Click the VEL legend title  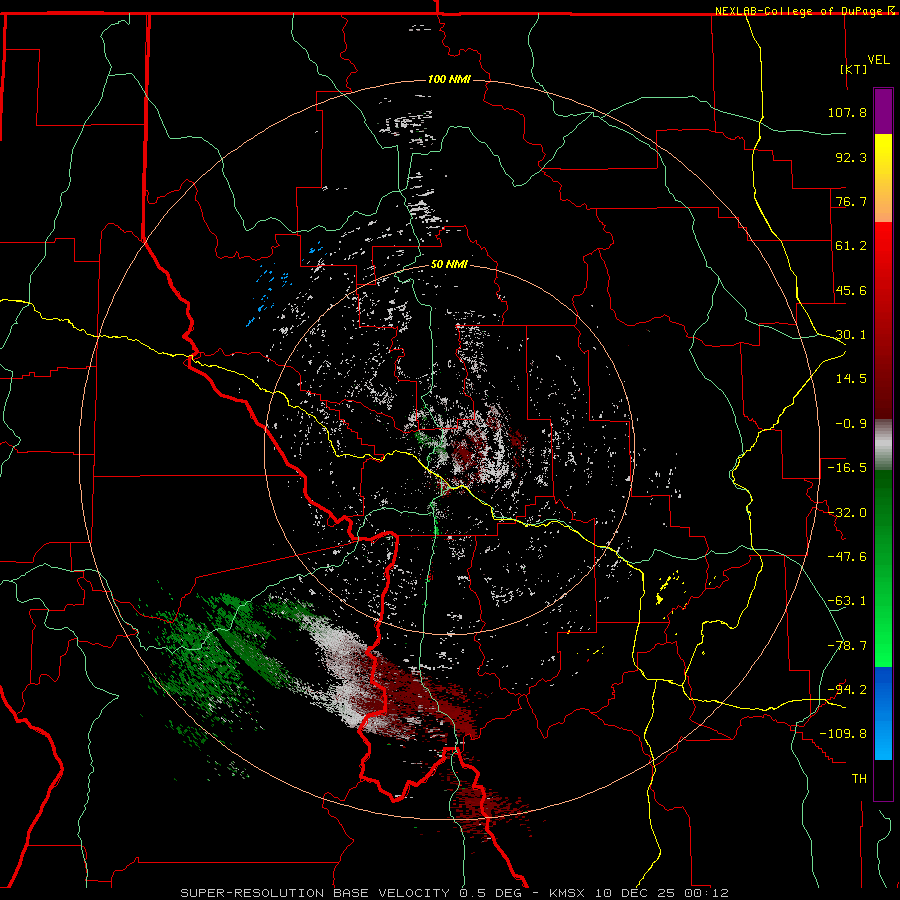click(878, 60)
